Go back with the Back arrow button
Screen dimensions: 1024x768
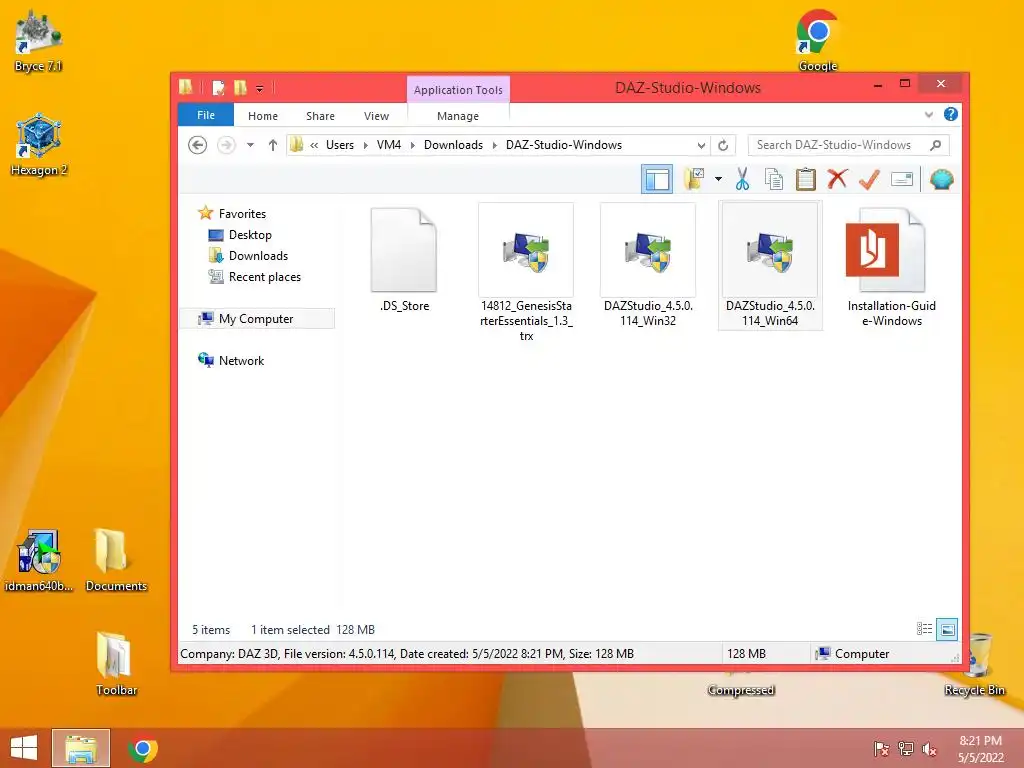pos(197,145)
